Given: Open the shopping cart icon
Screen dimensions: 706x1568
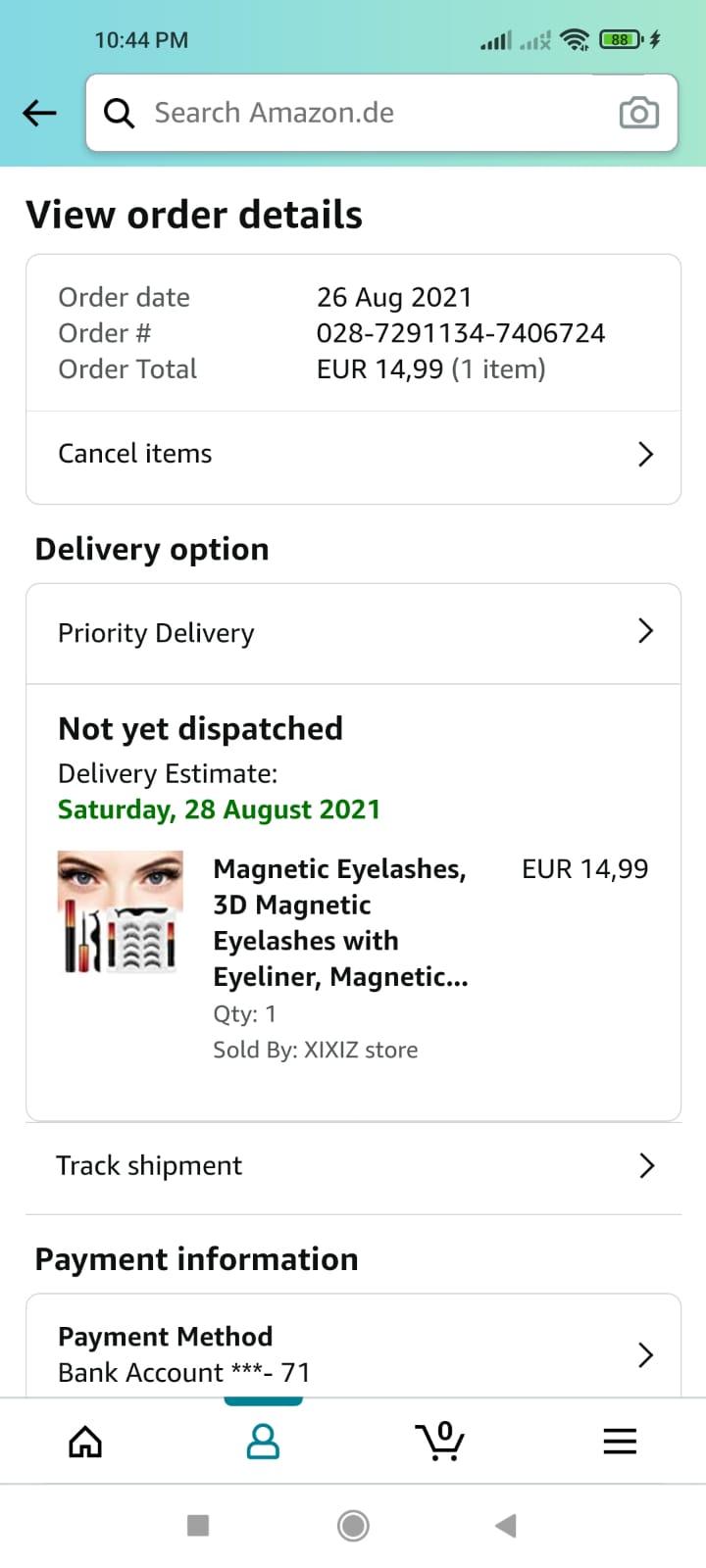Looking at the screenshot, I should point(440,1442).
